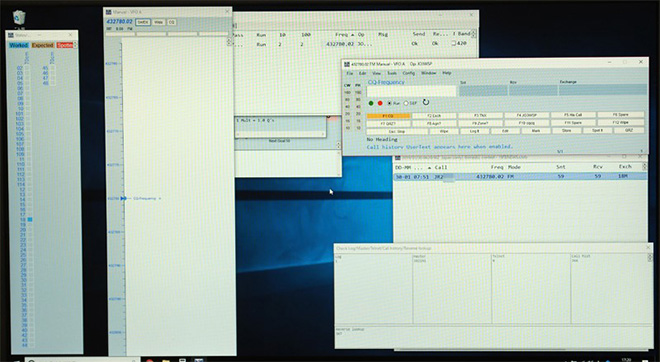Click the F12 Wipe button

[x=620, y=122]
